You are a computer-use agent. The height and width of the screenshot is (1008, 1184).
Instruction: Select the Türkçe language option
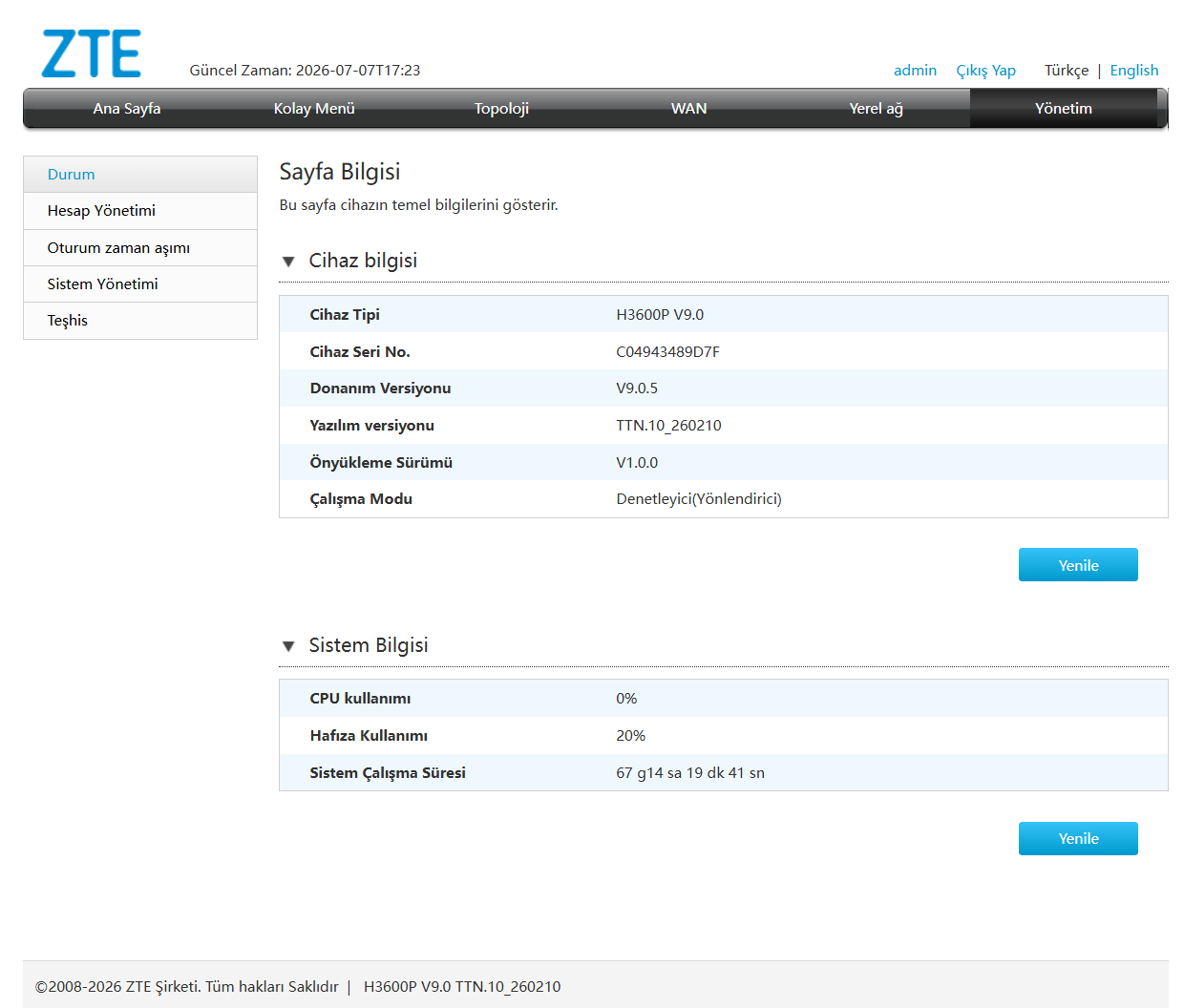point(1067,71)
